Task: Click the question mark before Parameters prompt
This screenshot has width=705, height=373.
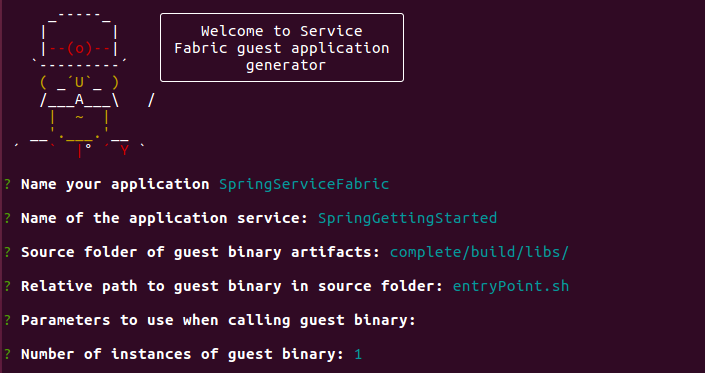Action: [x=8, y=320]
